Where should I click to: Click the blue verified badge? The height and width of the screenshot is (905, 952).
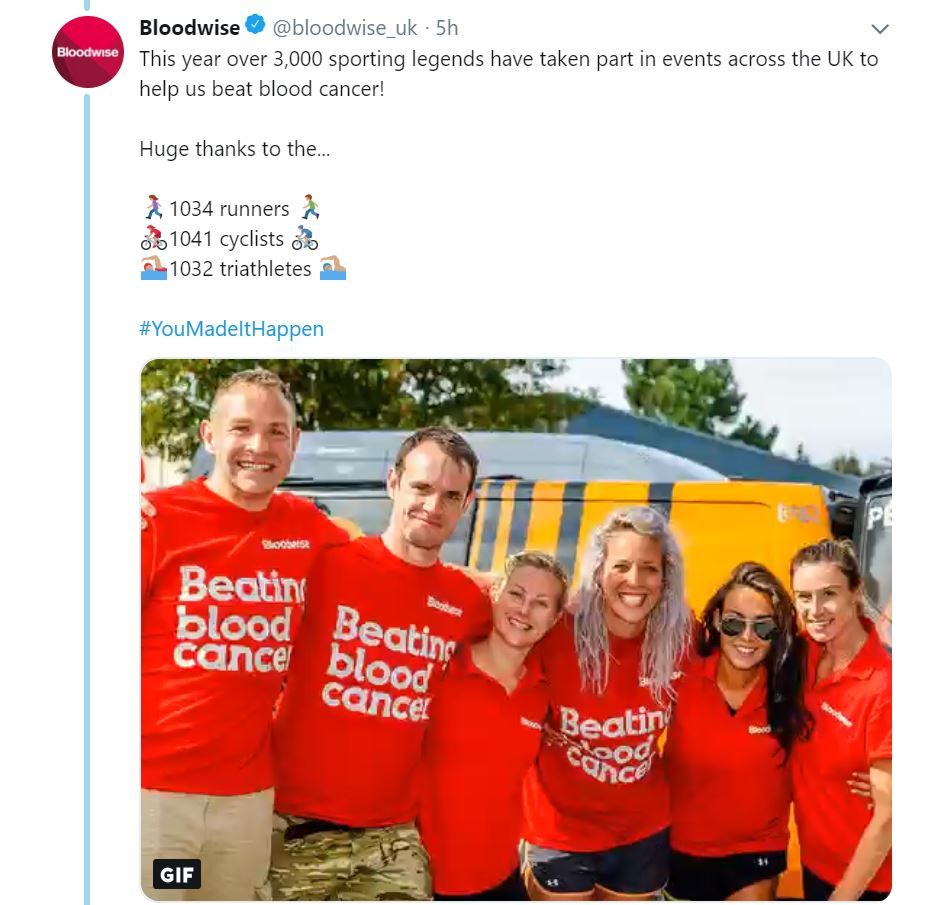[x=255, y=25]
